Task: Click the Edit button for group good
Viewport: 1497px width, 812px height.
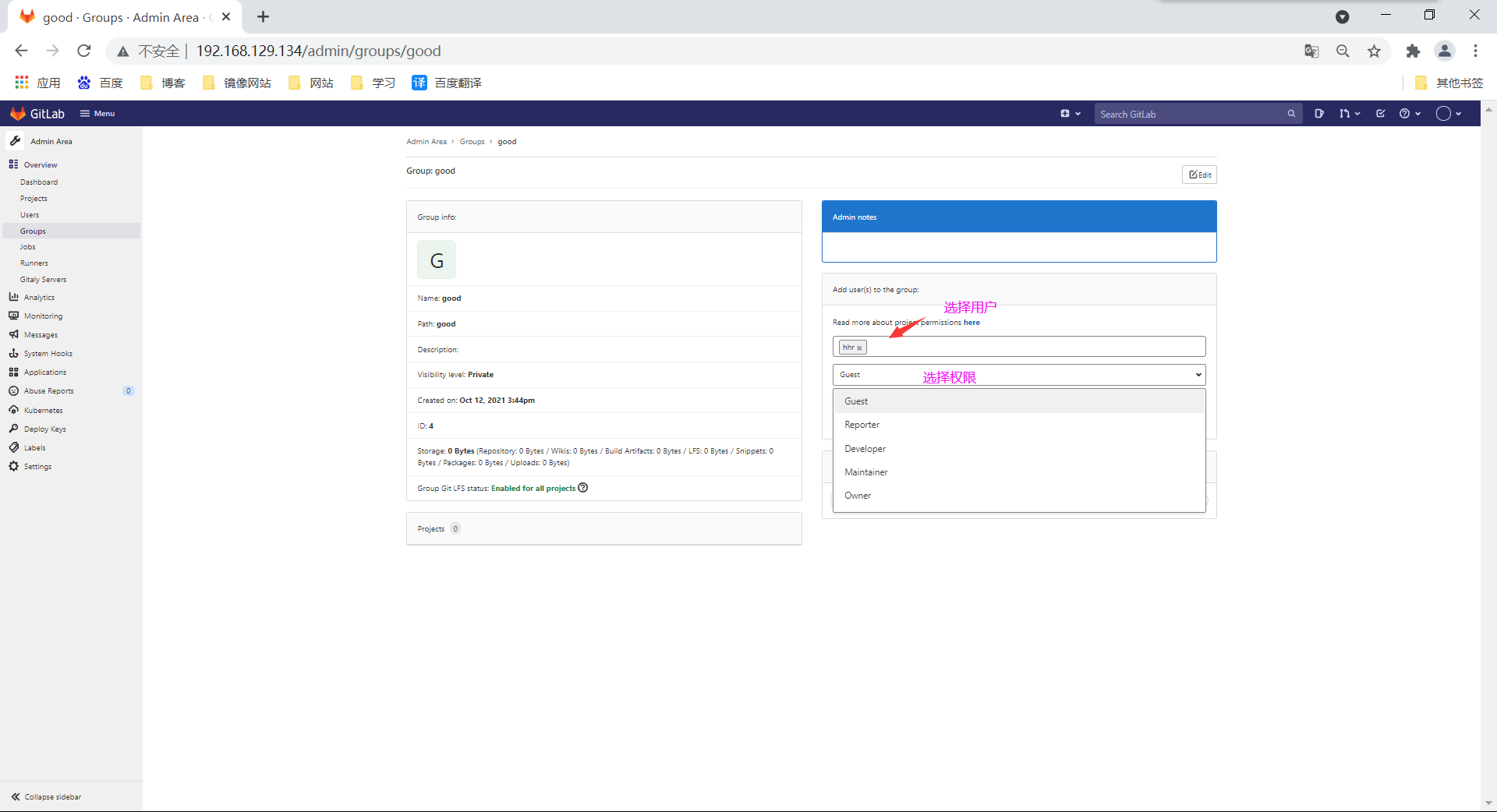Action: [1199, 174]
